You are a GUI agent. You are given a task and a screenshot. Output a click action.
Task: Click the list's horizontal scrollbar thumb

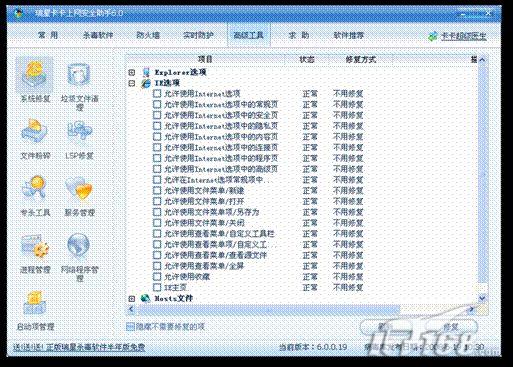point(269,310)
